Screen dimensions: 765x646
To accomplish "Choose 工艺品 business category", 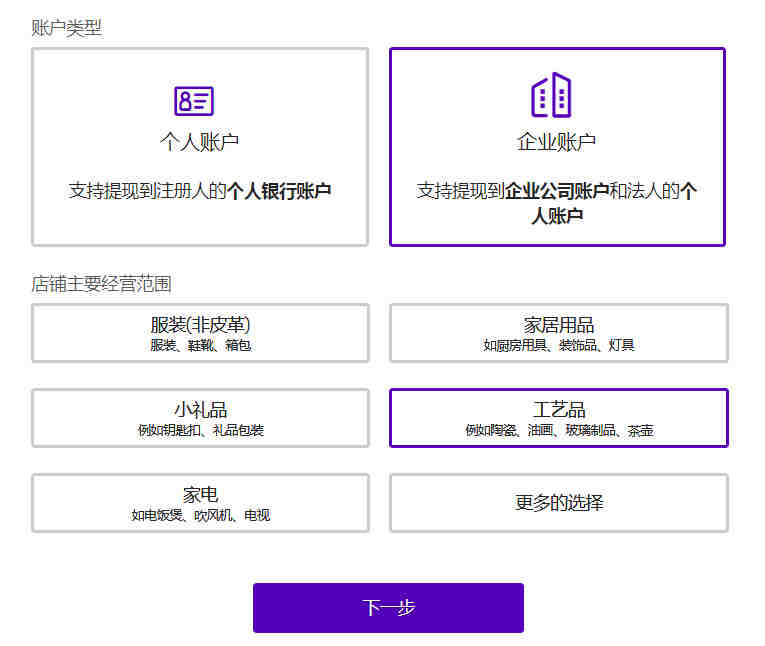I will coord(559,418).
